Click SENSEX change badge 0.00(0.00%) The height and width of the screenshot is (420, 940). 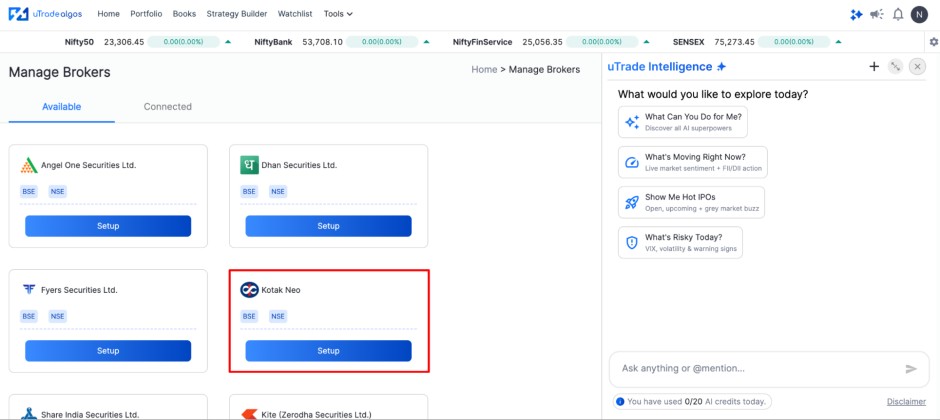794,42
